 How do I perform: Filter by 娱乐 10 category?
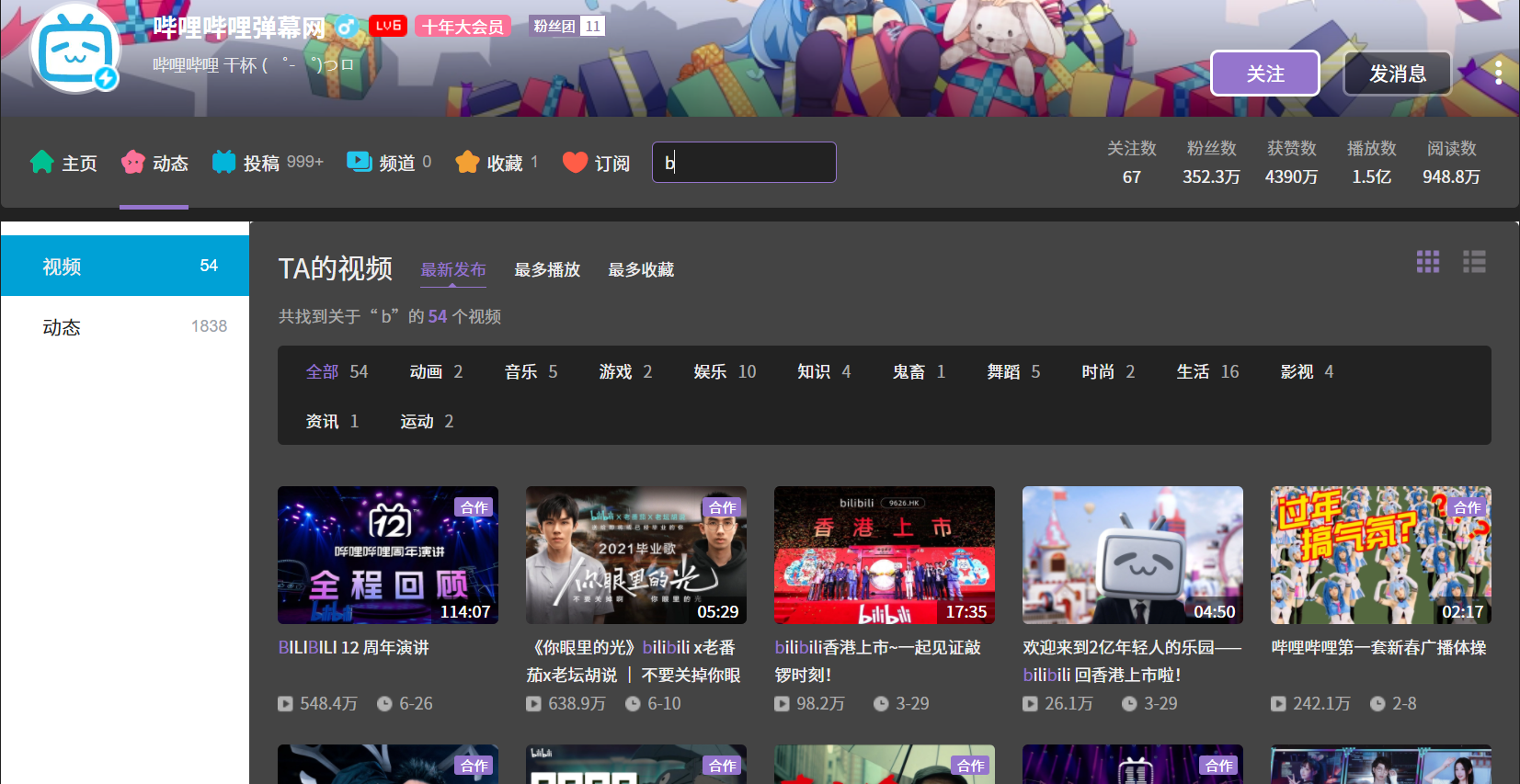(x=725, y=371)
